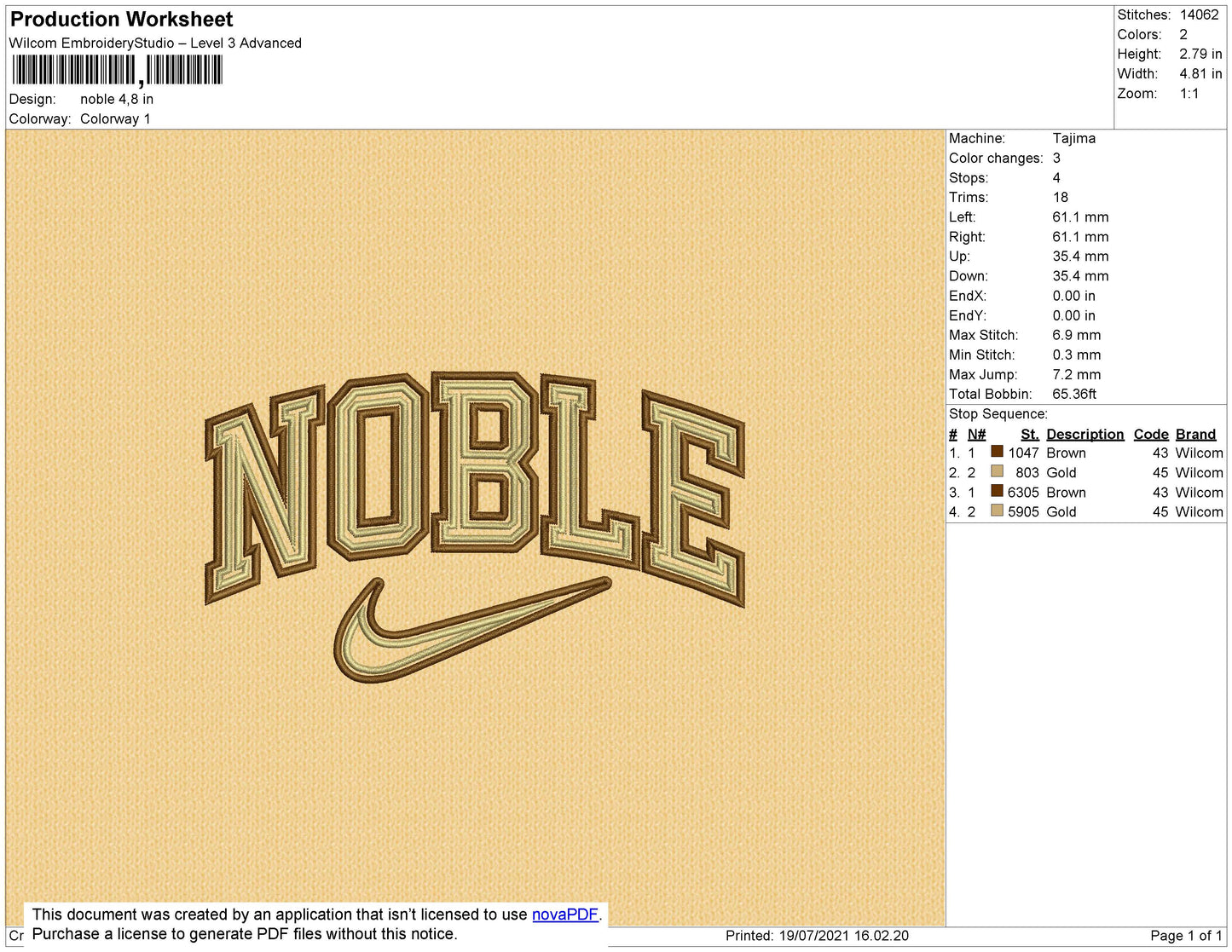Select the Stop Sequence heading

pyautogui.click(x=998, y=413)
